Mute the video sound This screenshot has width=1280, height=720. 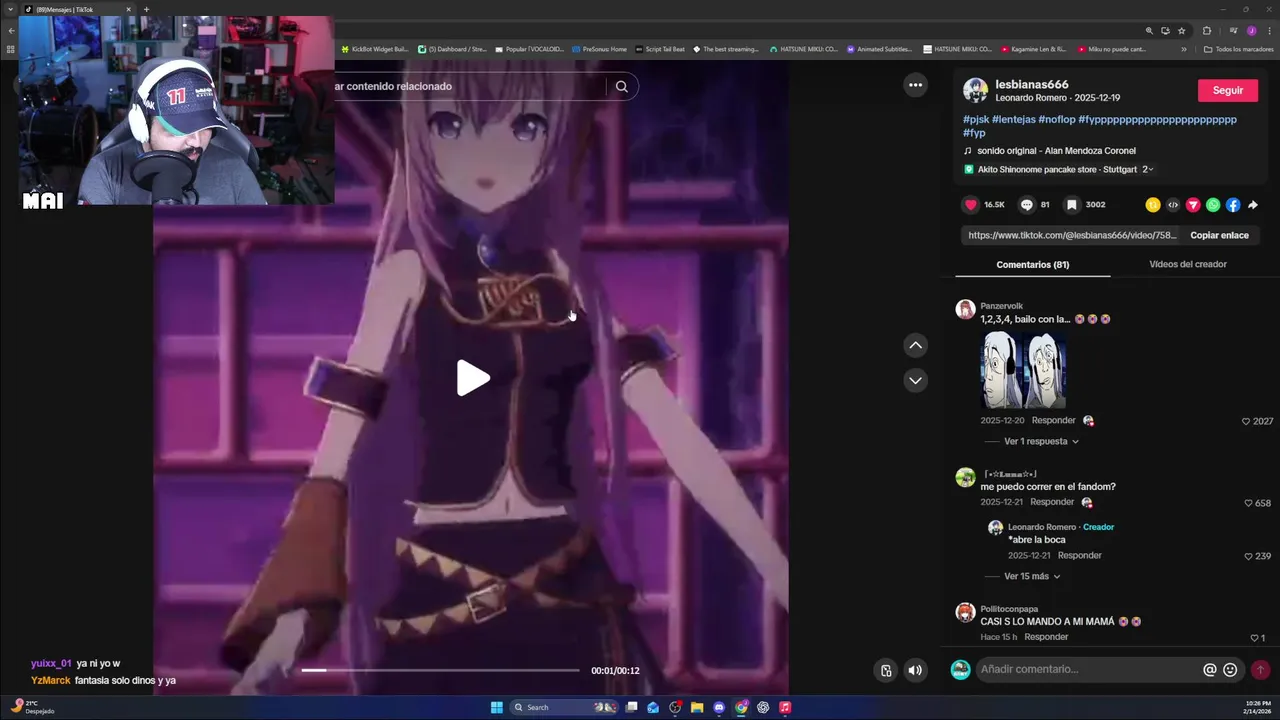tap(915, 670)
